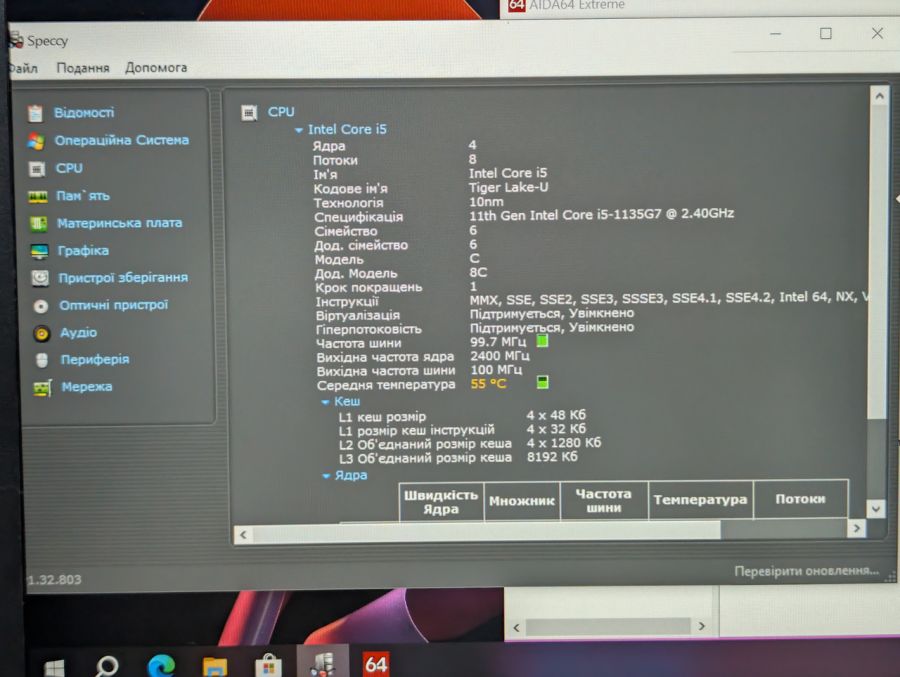Click the Оптичні пристрої disc icon
Viewport: 900px width, 677px height.
(41, 306)
